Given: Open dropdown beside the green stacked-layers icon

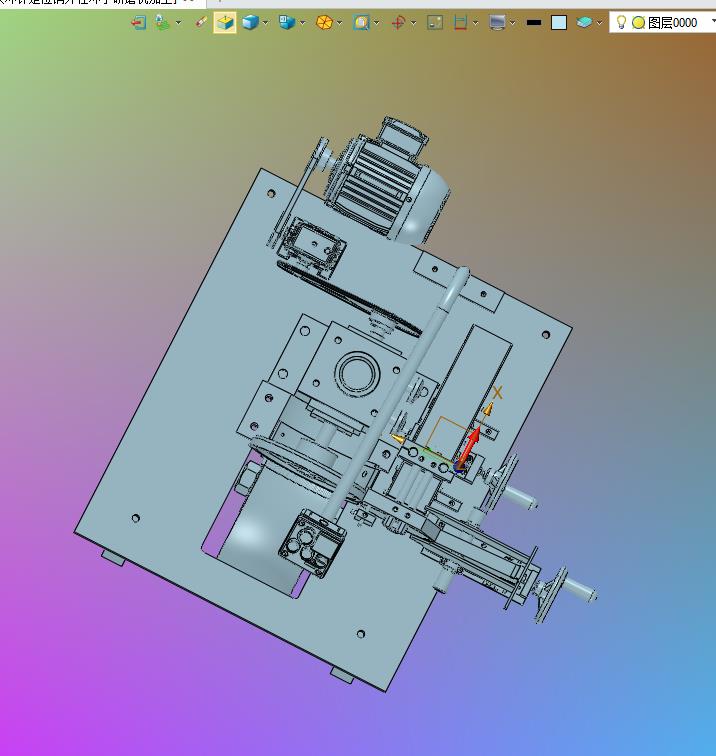Looking at the screenshot, I should (178, 23).
